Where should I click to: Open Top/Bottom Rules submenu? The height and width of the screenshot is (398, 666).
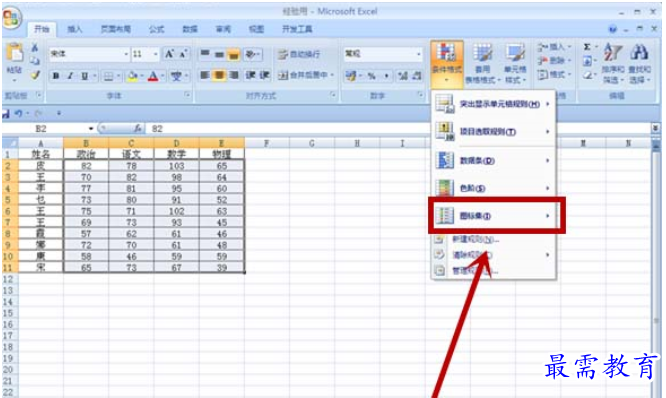tap(494, 132)
